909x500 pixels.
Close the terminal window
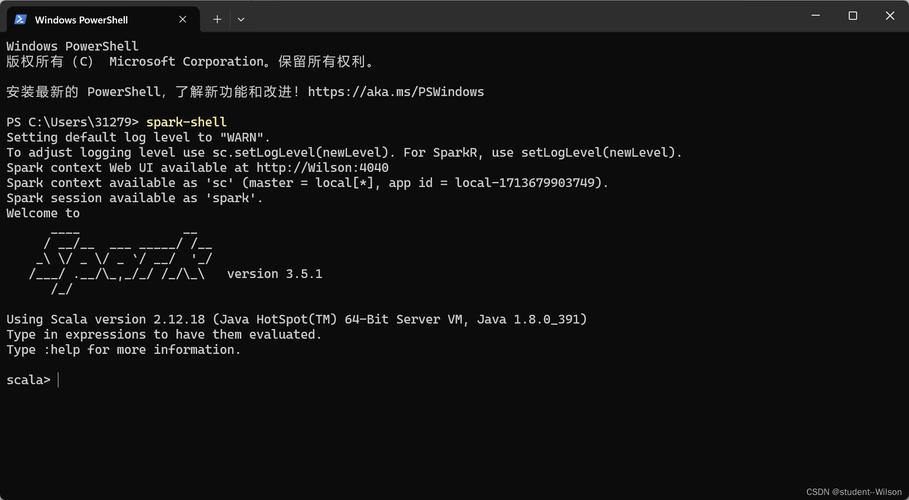pos(890,16)
